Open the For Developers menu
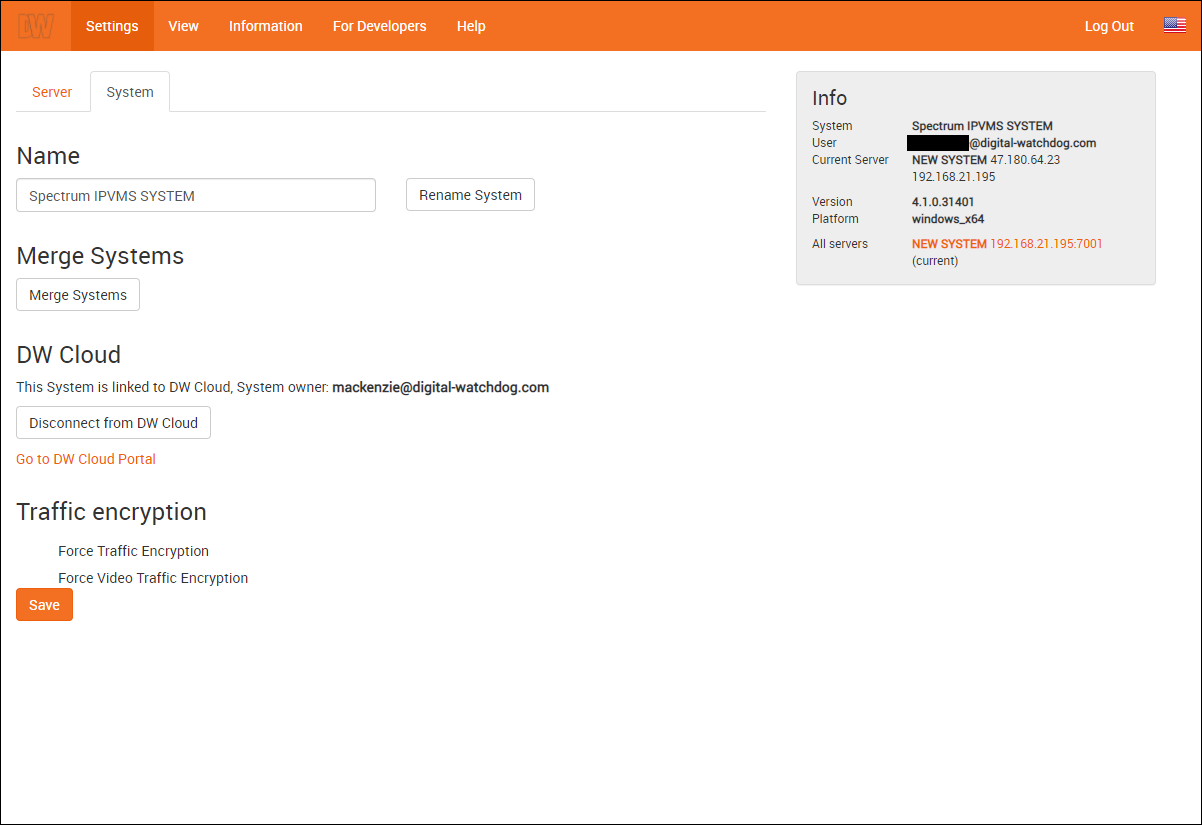 click(379, 26)
